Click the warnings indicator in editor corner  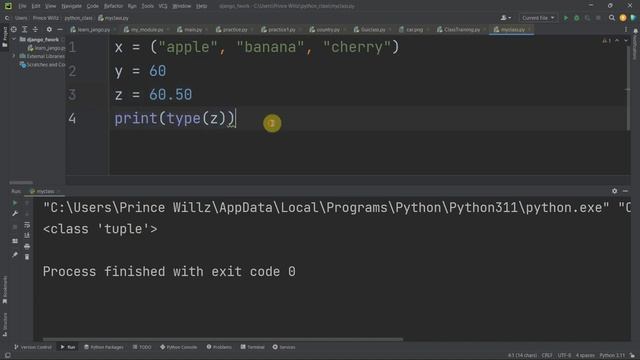pyautogui.click(x=607, y=41)
